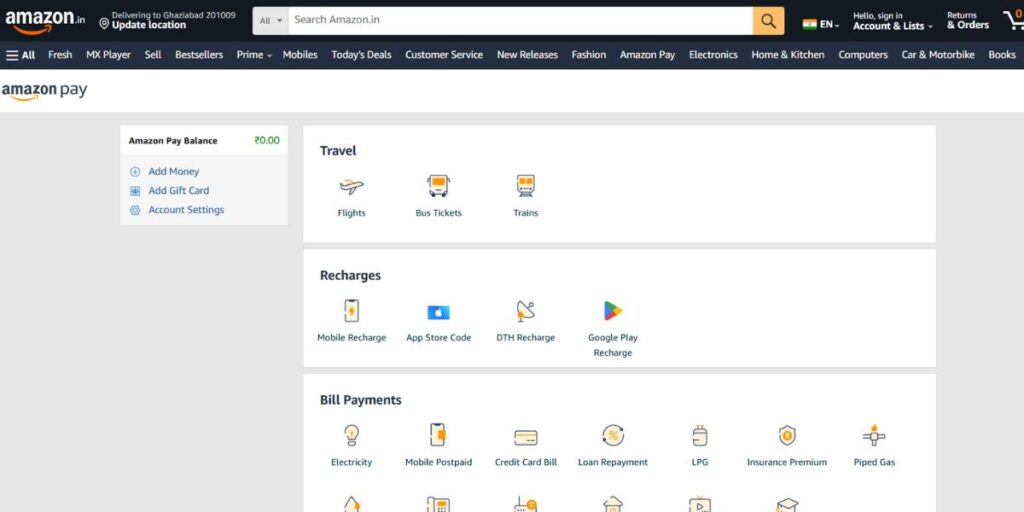Viewport: 1024px width, 512px height.
Task: Open Mobiles in the navigation bar
Action: 300,55
